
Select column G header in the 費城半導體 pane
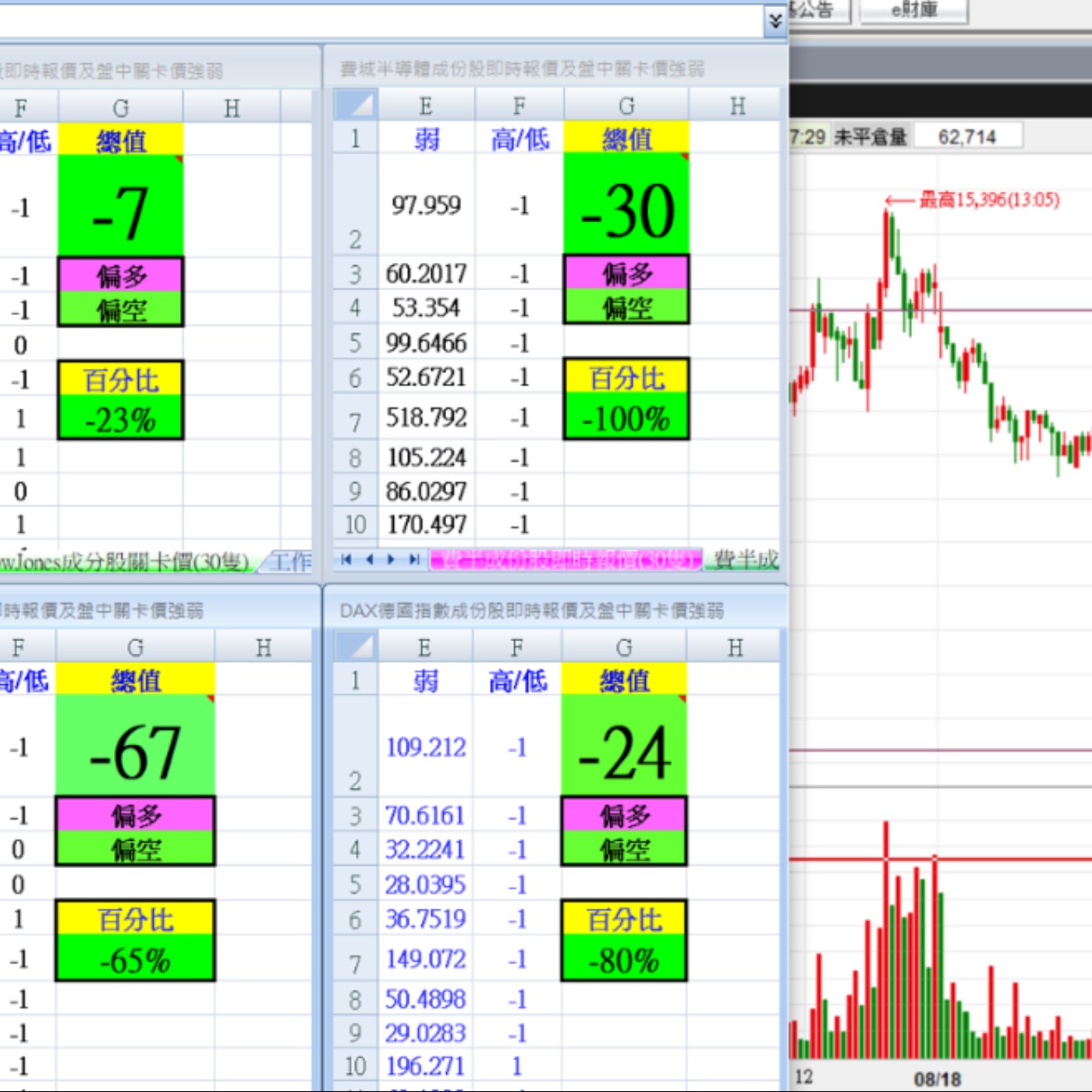click(x=626, y=105)
